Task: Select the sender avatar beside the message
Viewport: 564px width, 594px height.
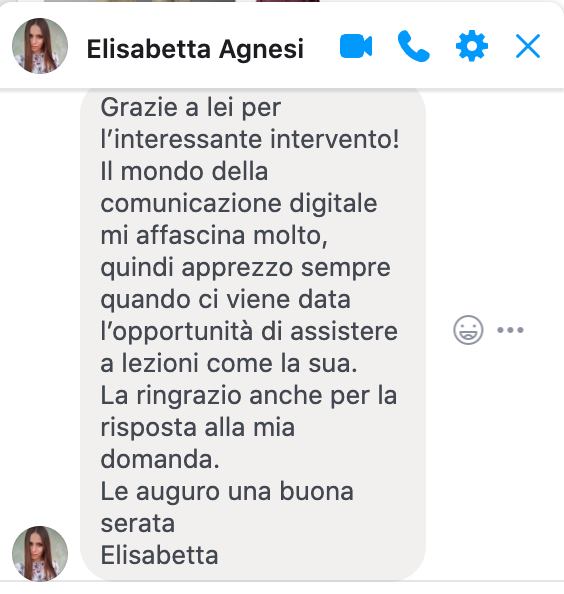Action: coord(40,553)
